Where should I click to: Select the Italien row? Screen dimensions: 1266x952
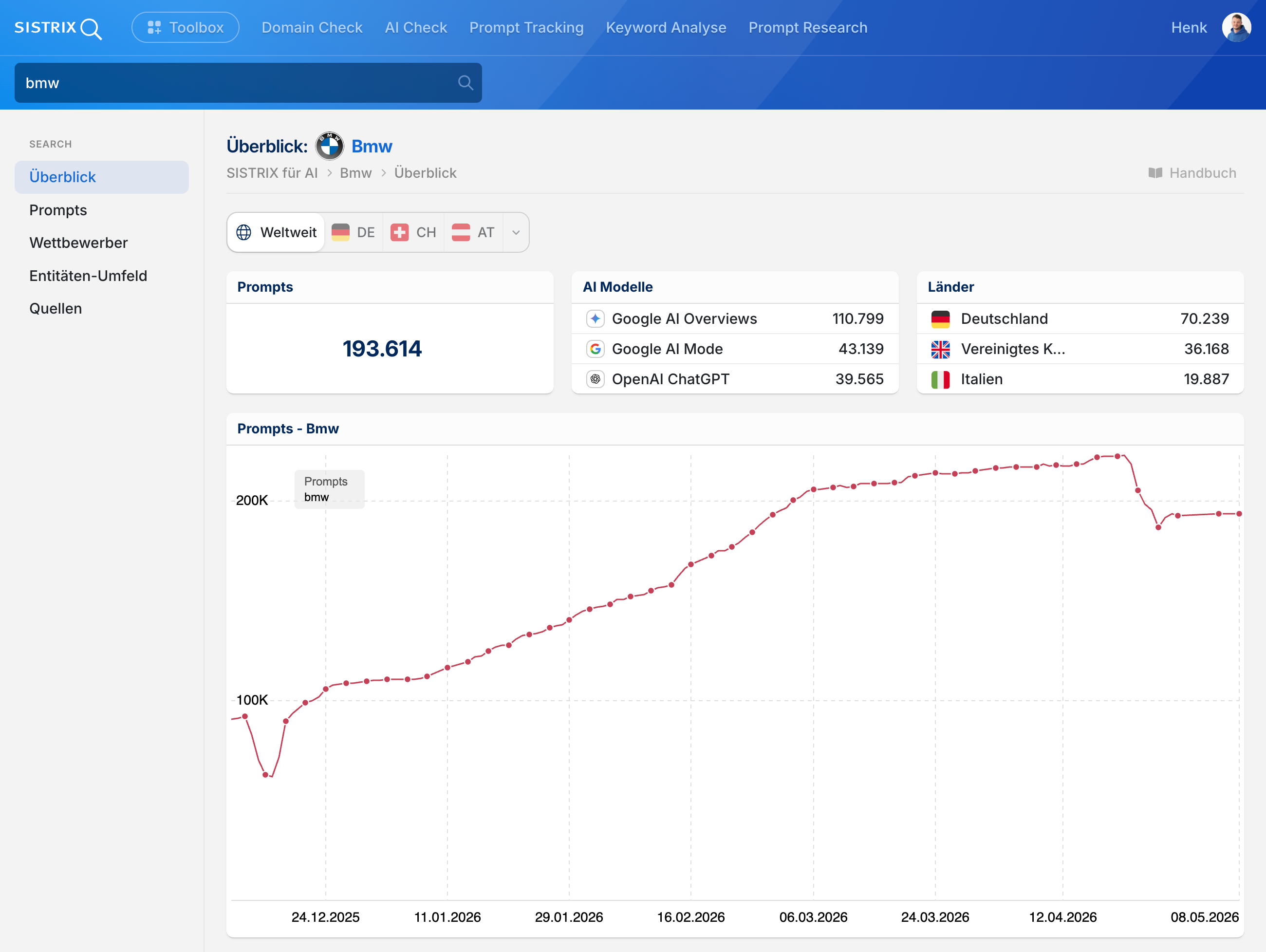pyautogui.click(x=1080, y=379)
